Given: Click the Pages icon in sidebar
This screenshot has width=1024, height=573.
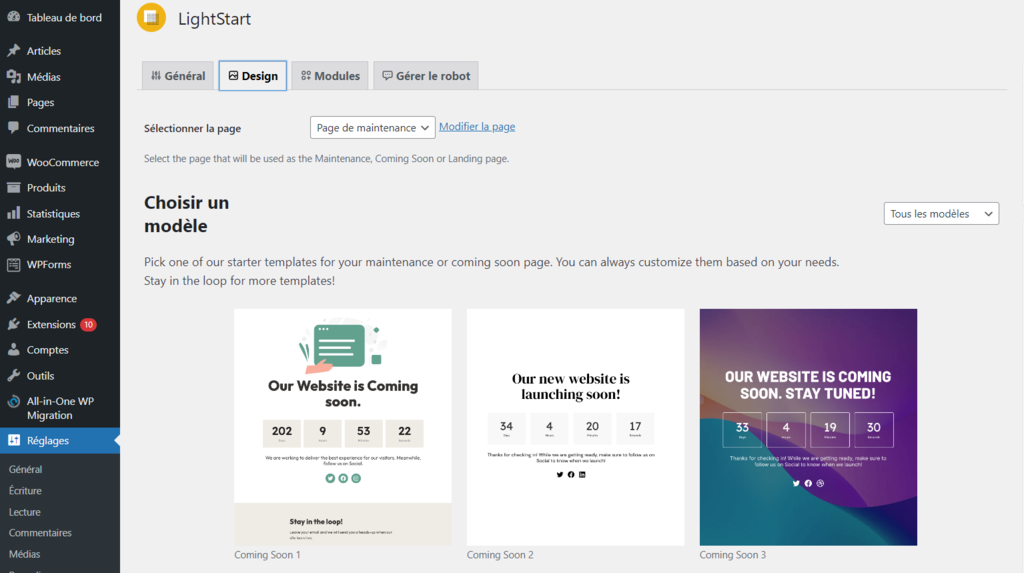Looking at the screenshot, I should tap(14, 102).
